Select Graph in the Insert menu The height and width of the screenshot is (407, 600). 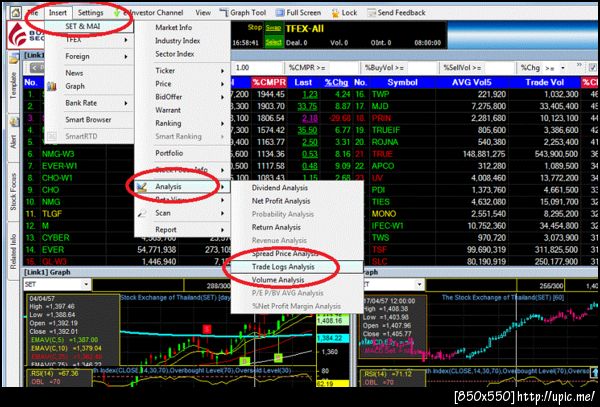coord(75,86)
